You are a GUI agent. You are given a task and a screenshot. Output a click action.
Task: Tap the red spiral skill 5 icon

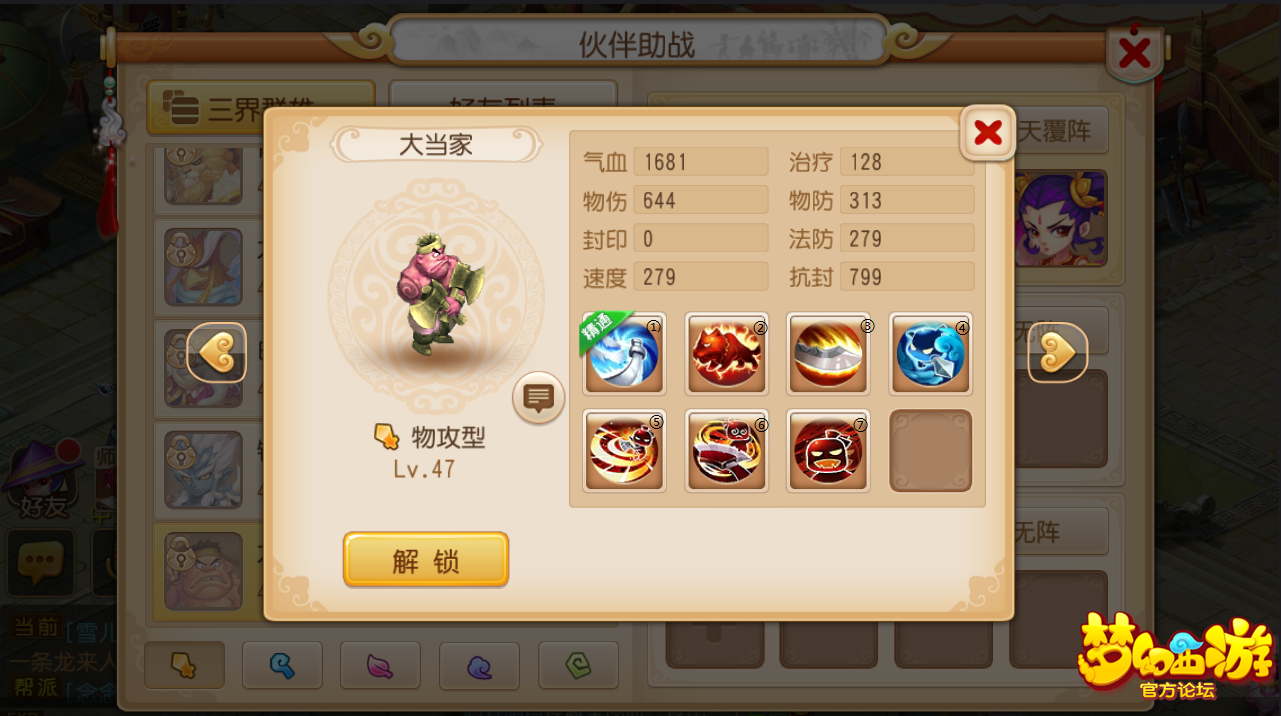(x=624, y=451)
